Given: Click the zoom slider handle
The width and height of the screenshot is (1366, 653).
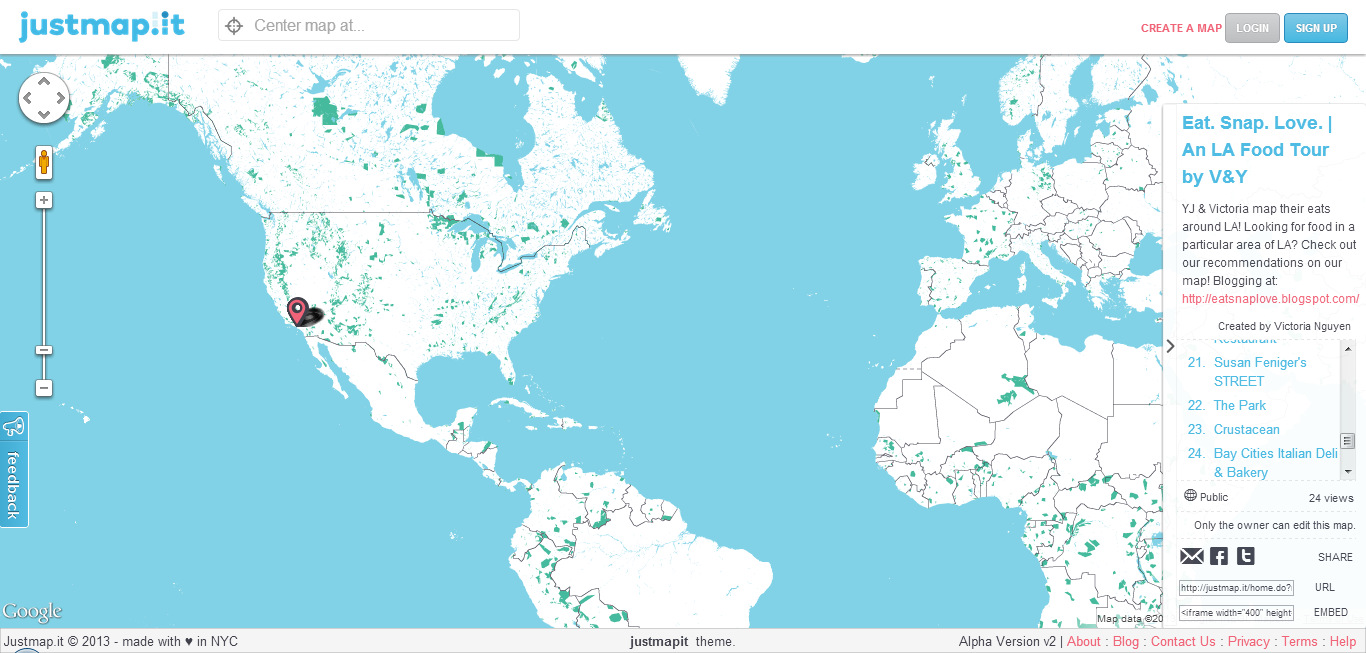Looking at the screenshot, I should tap(44, 350).
